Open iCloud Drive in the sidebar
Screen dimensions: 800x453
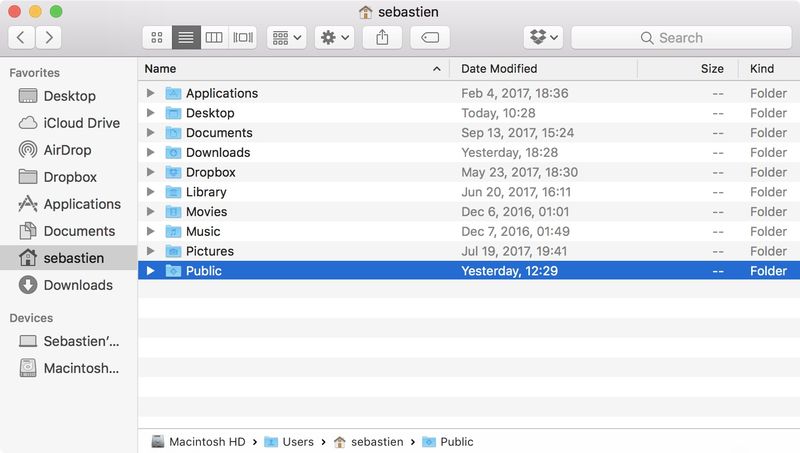[69, 123]
